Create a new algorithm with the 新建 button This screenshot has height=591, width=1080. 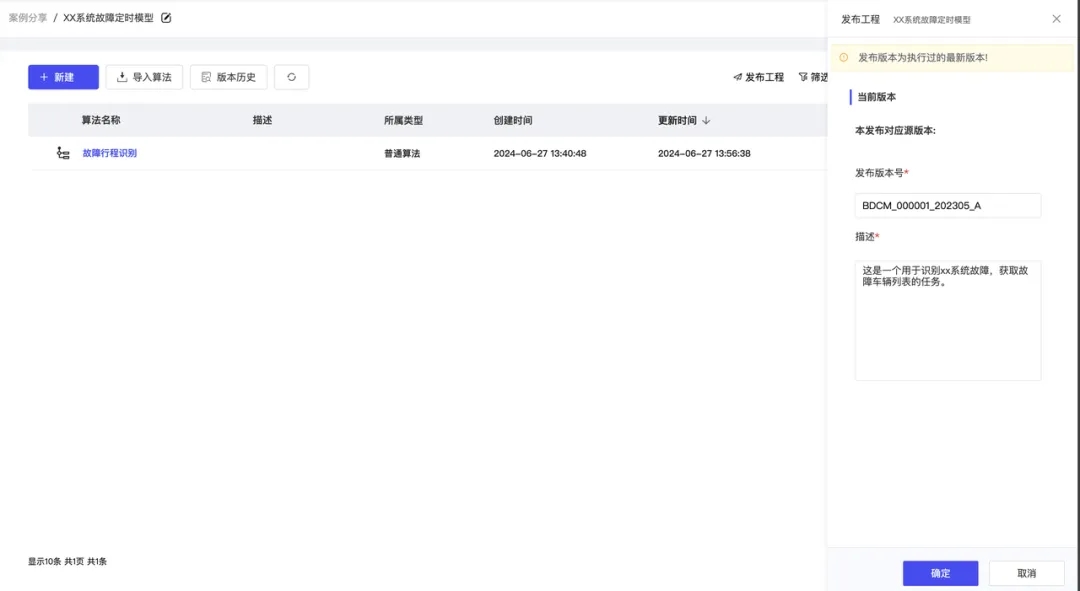click(x=63, y=77)
